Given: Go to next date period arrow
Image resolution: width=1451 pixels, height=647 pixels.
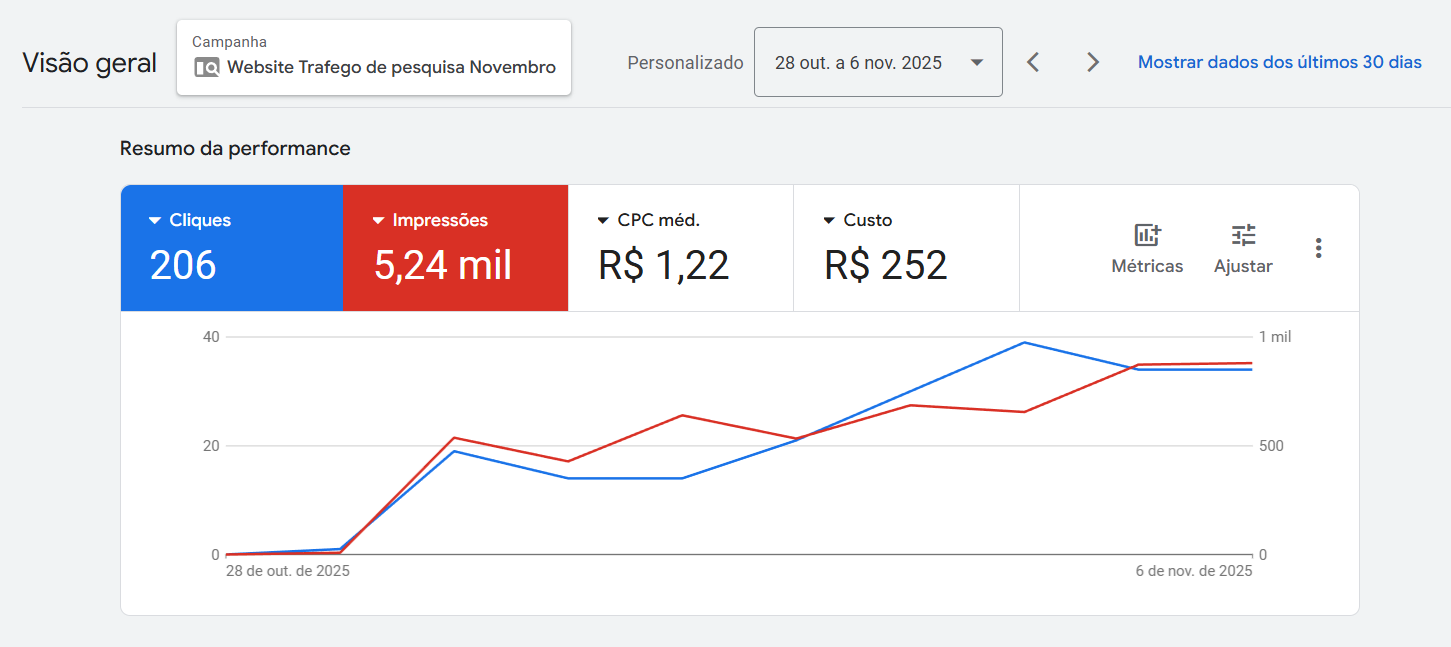Looking at the screenshot, I should coord(1093,63).
